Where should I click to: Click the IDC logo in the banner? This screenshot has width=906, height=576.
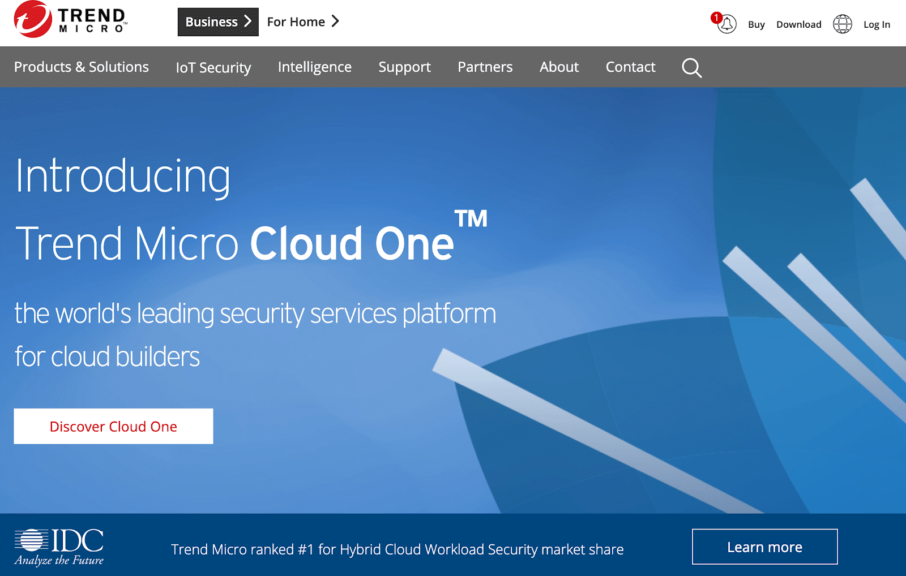pyautogui.click(x=64, y=546)
